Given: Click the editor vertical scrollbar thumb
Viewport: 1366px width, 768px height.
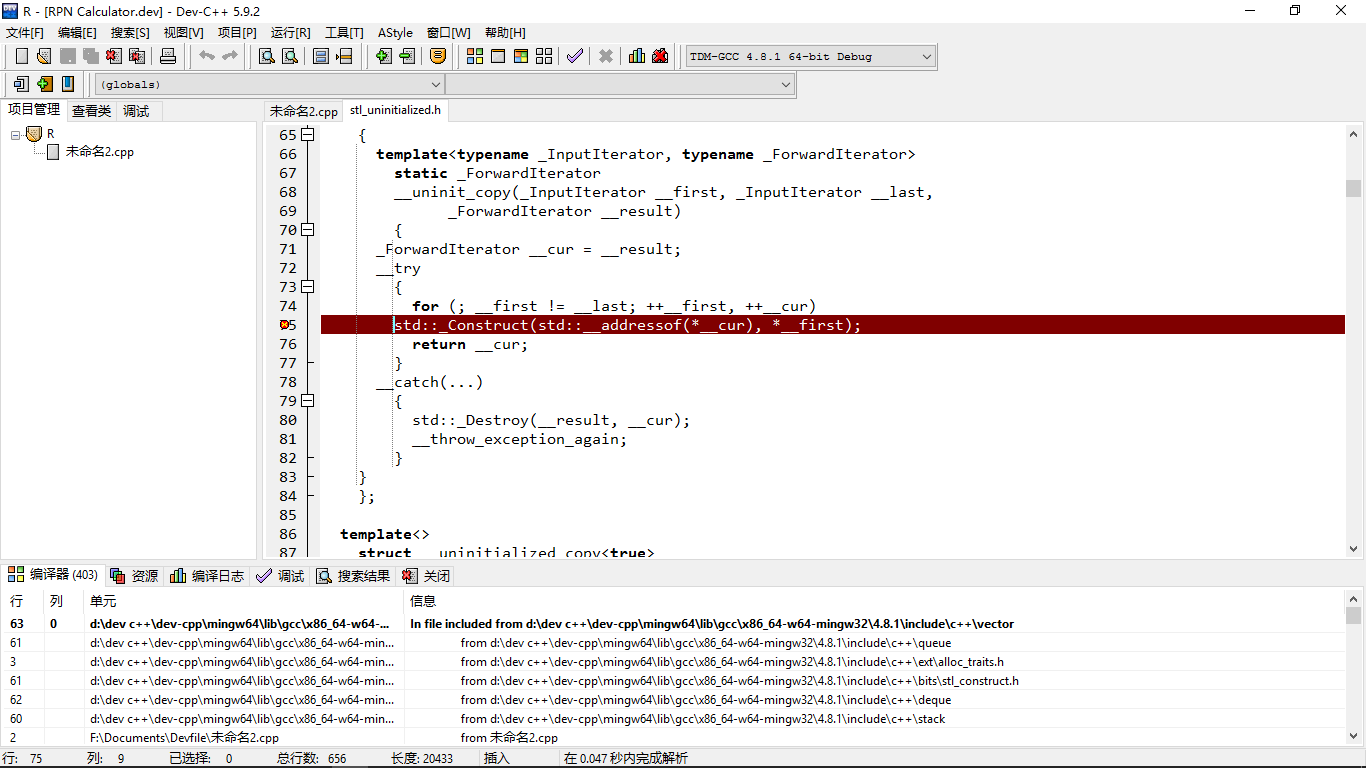Looking at the screenshot, I should [x=1354, y=188].
